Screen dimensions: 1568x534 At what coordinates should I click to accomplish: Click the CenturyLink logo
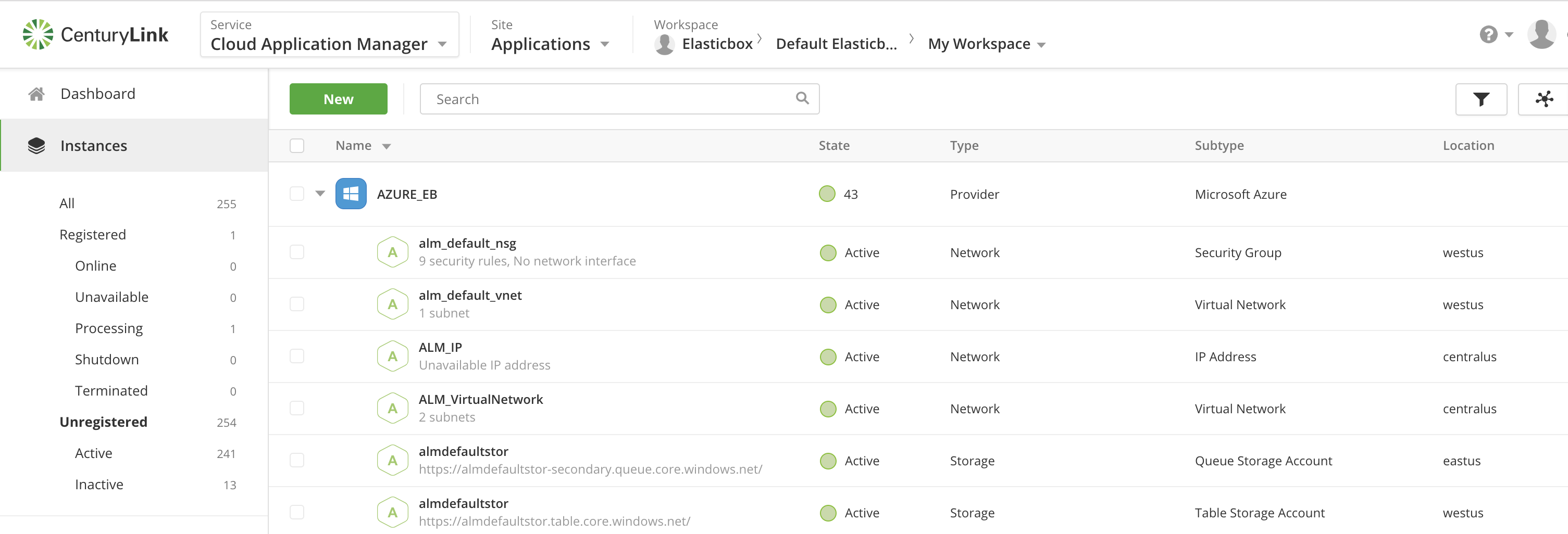tap(95, 35)
